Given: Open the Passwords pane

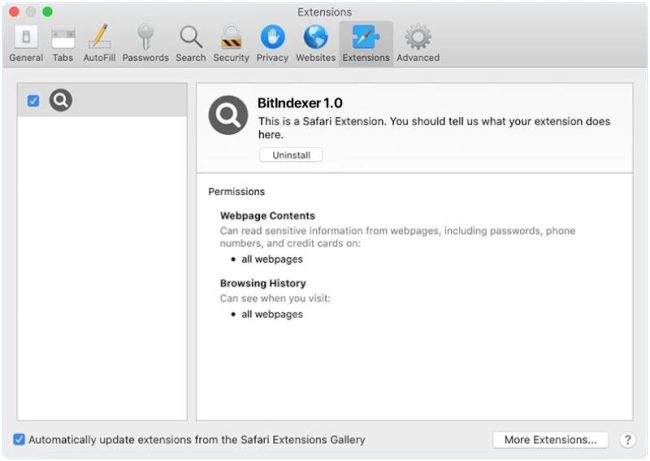Looking at the screenshot, I should [x=145, y=43].
